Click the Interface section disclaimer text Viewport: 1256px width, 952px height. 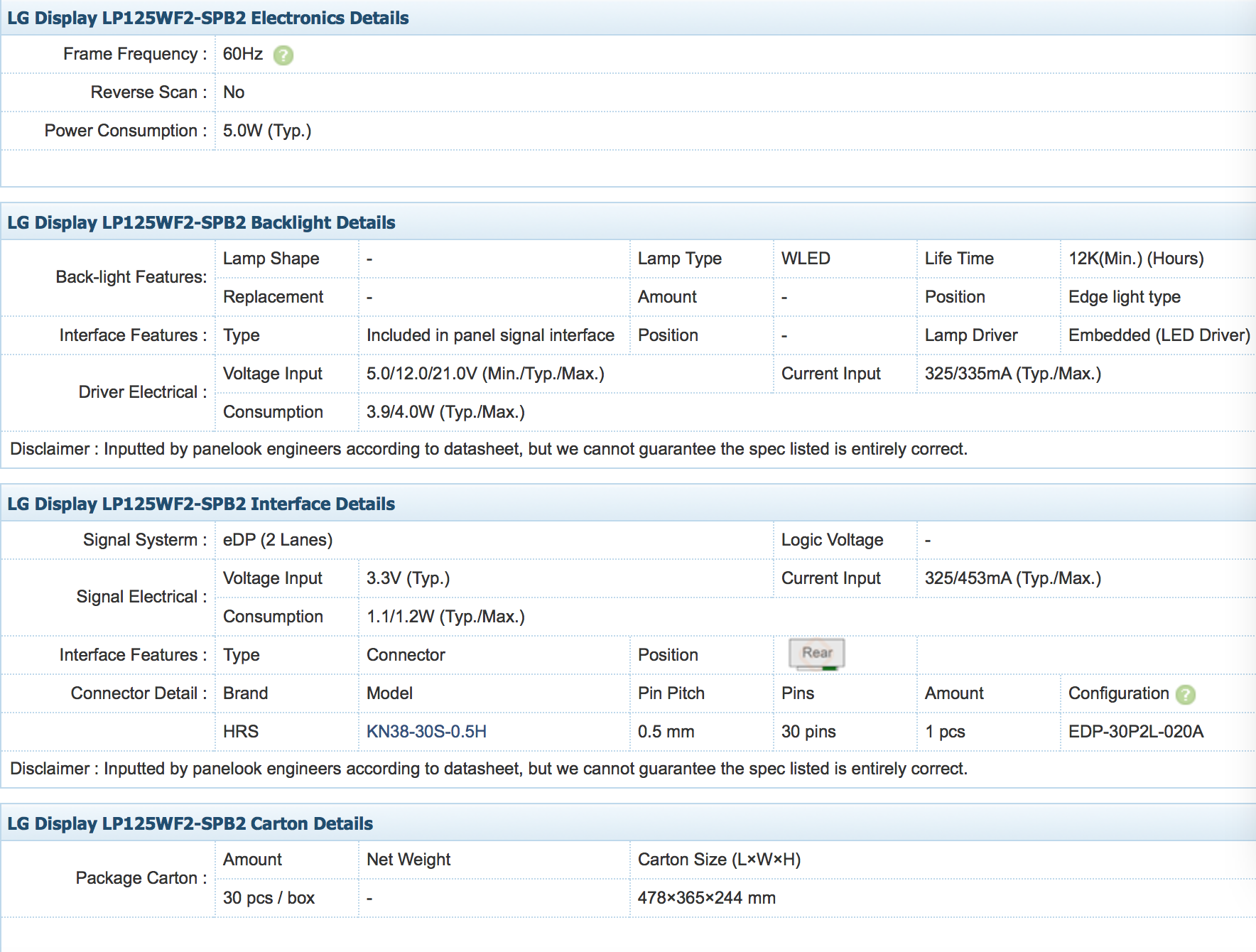click(x=489, y=769)
